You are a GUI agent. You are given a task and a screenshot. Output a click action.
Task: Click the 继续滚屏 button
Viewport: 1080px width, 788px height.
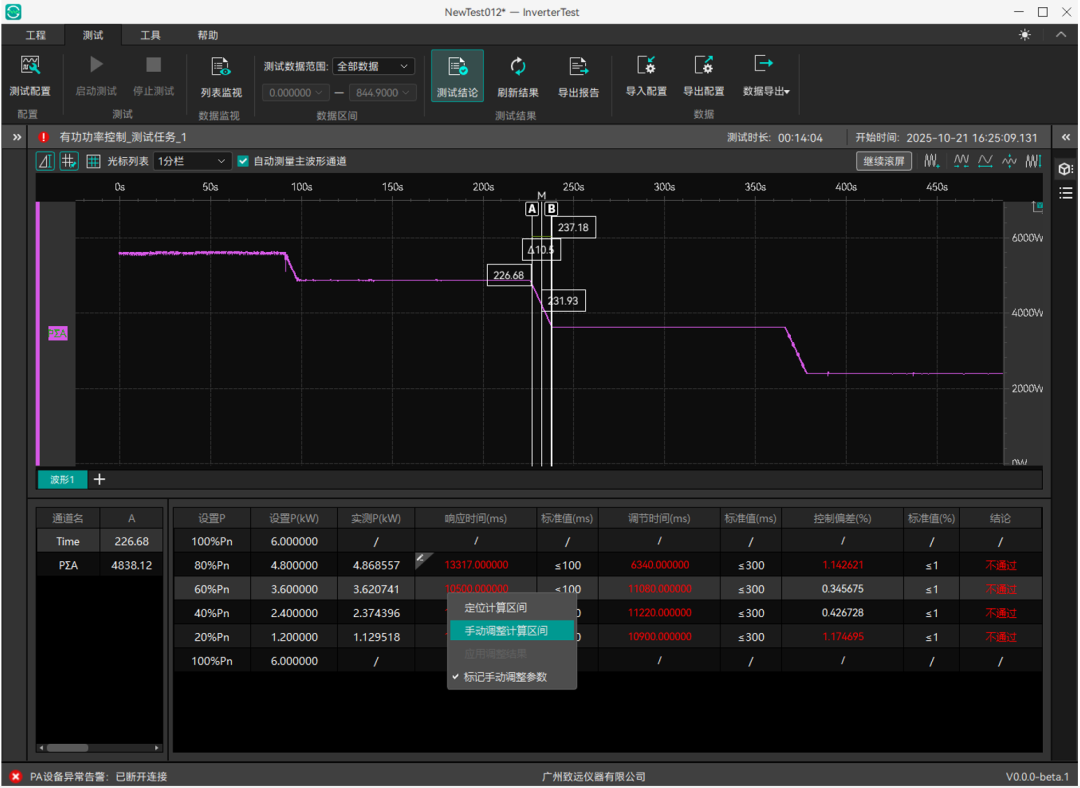pos(883,161)
